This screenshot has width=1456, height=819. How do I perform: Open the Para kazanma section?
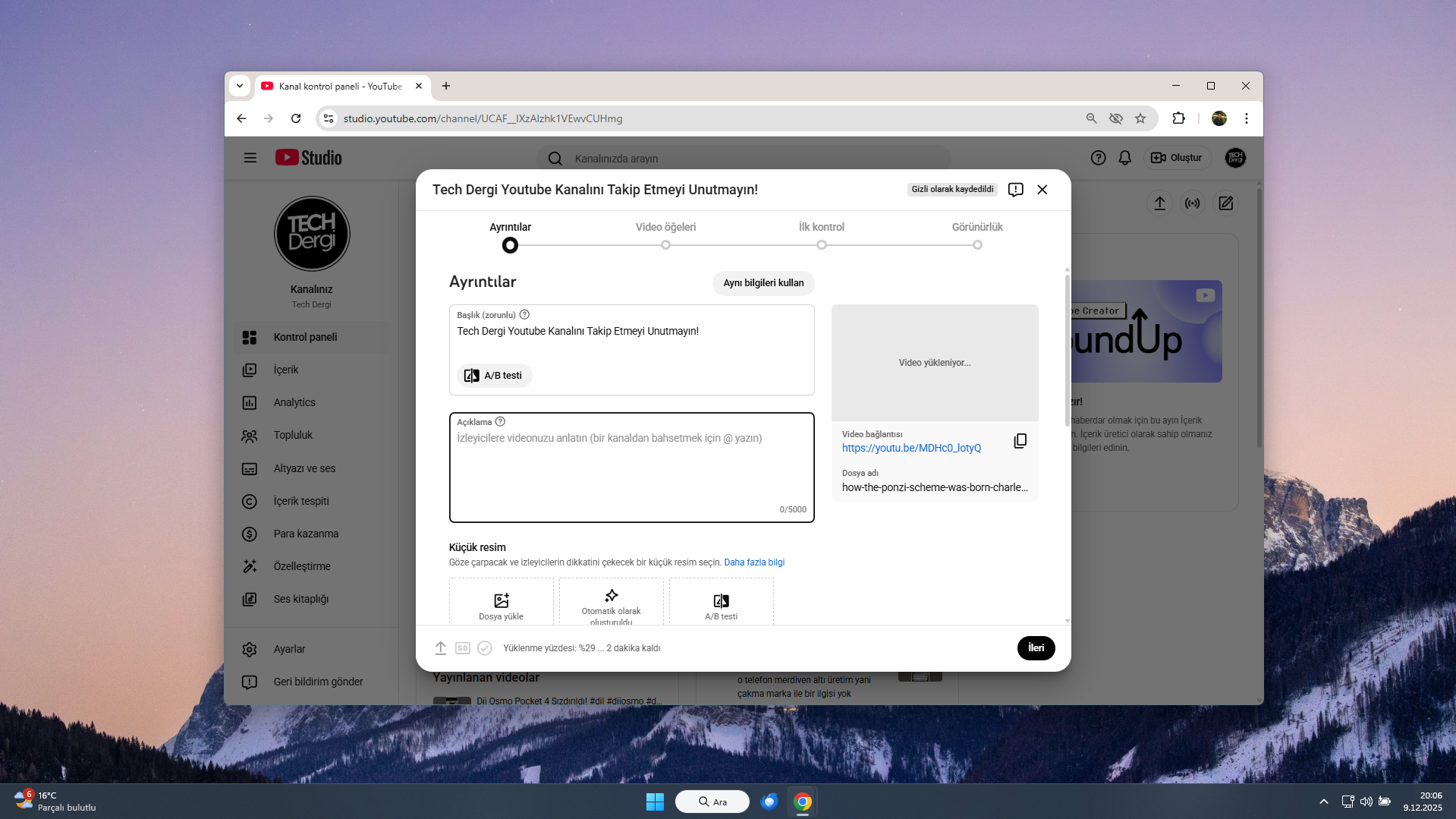[x=306, y=534]
